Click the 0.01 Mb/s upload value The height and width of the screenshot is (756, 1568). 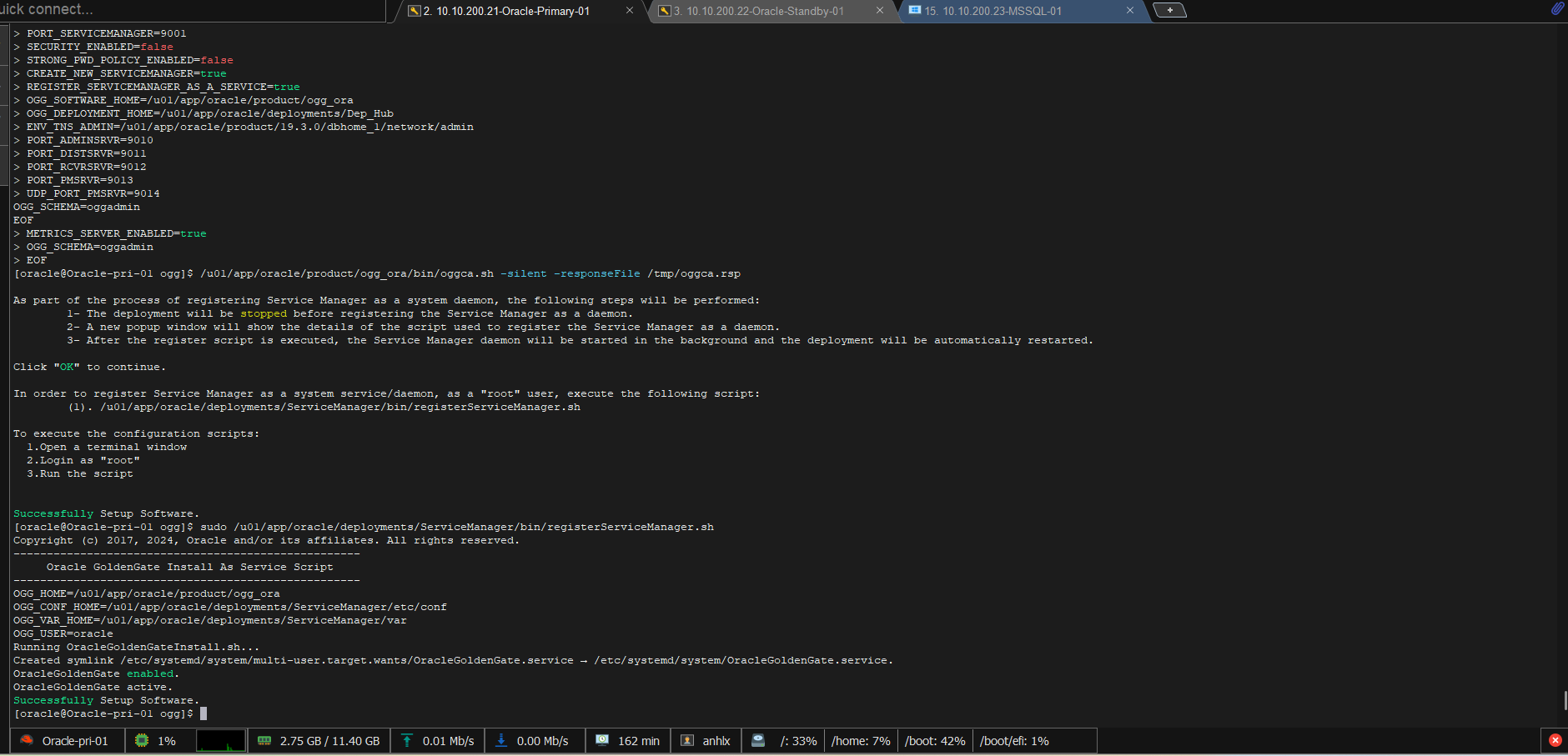[448, 741]
